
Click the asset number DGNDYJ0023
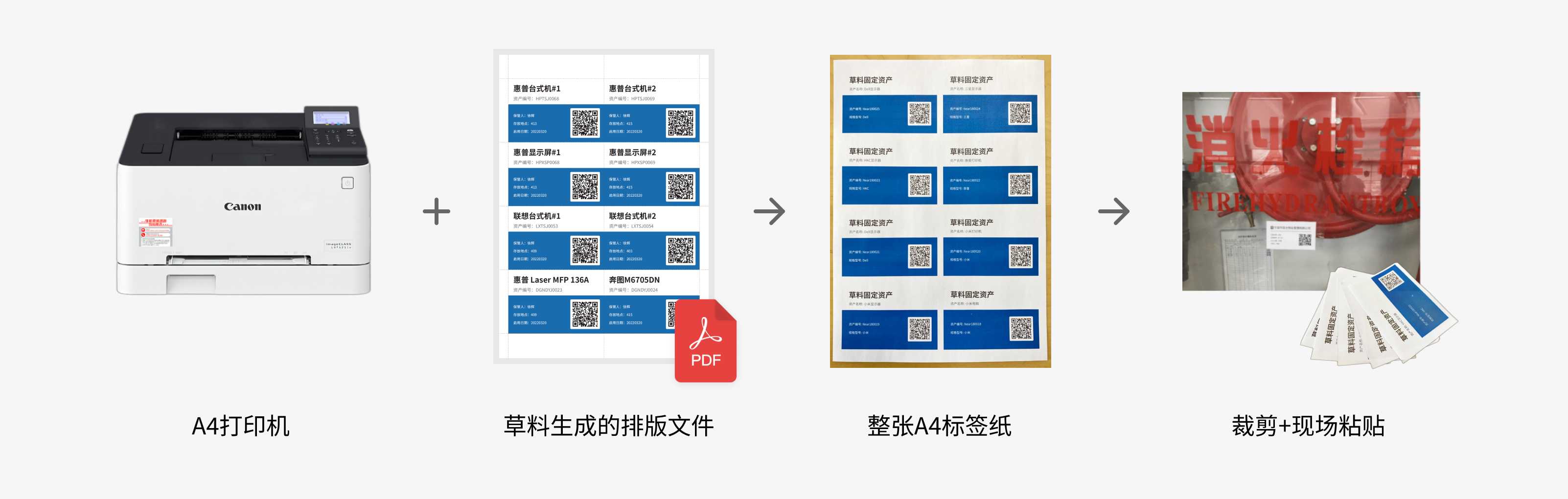pos(549,290)
